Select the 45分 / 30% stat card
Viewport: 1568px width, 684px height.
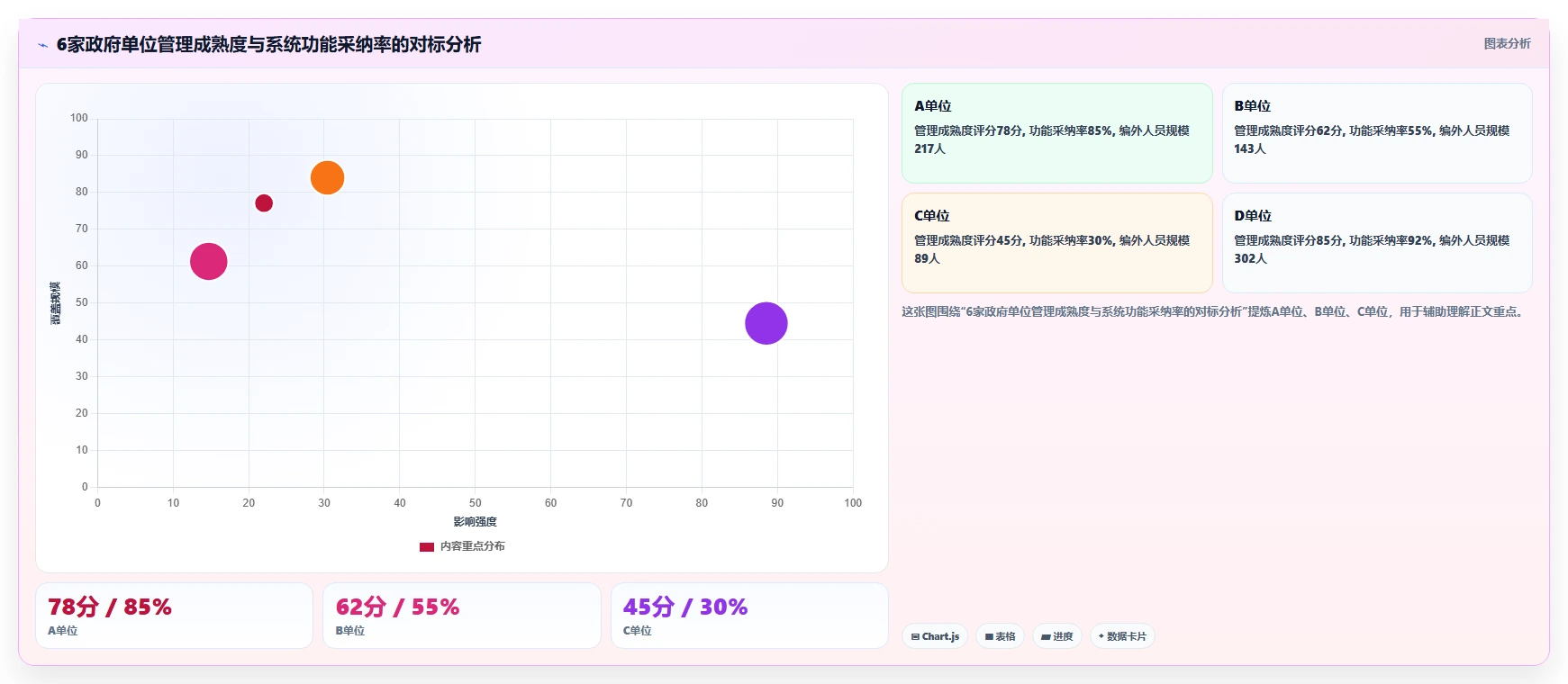point(749,616)
